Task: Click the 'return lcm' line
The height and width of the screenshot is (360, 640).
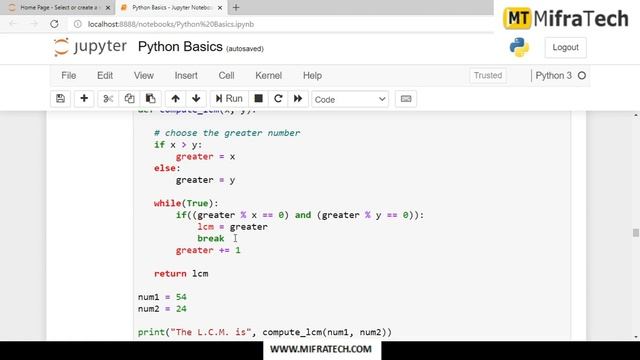Action: click(x=181, y=274)
